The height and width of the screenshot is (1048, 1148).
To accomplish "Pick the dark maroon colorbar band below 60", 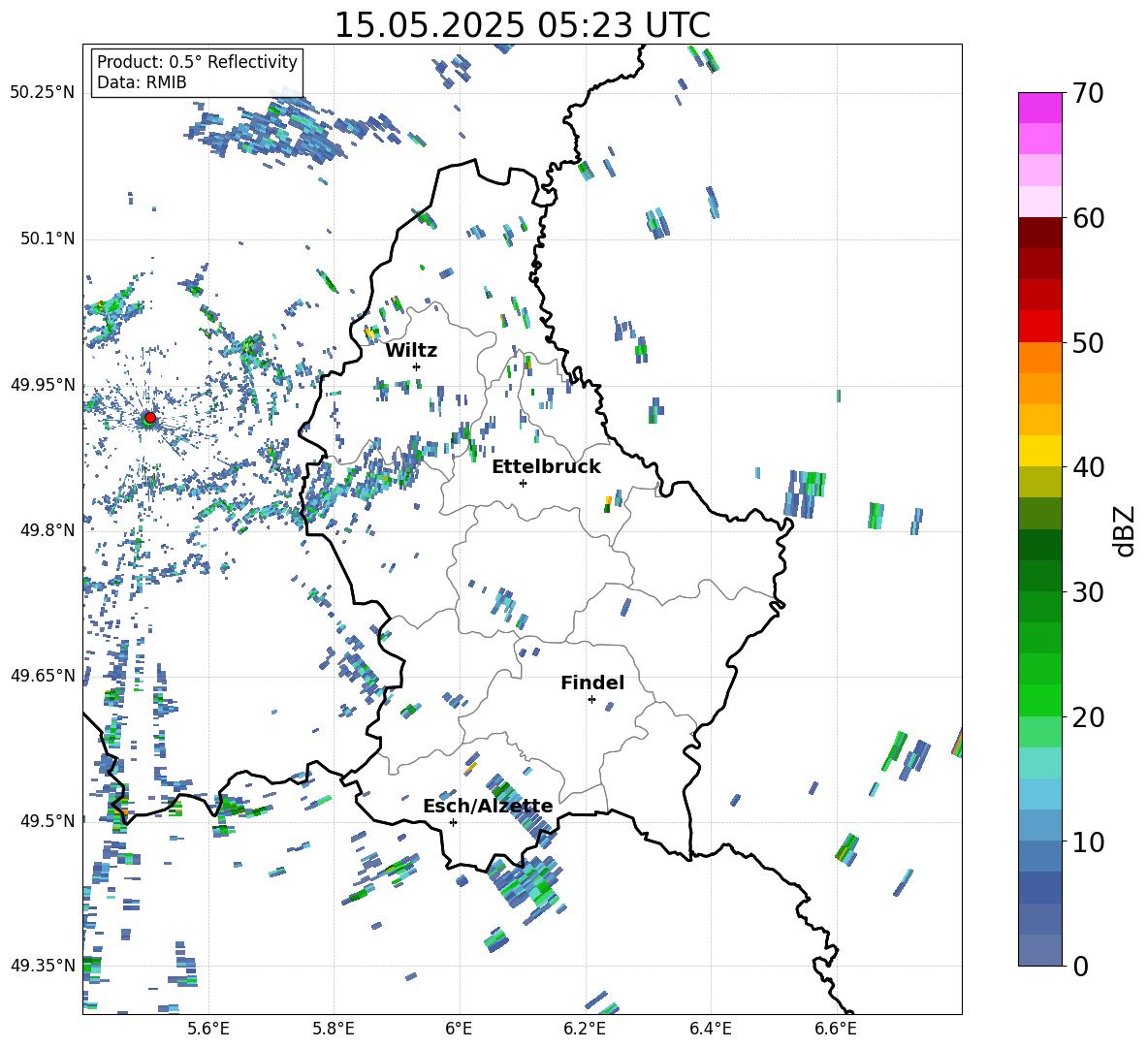I will (1039, 233).
